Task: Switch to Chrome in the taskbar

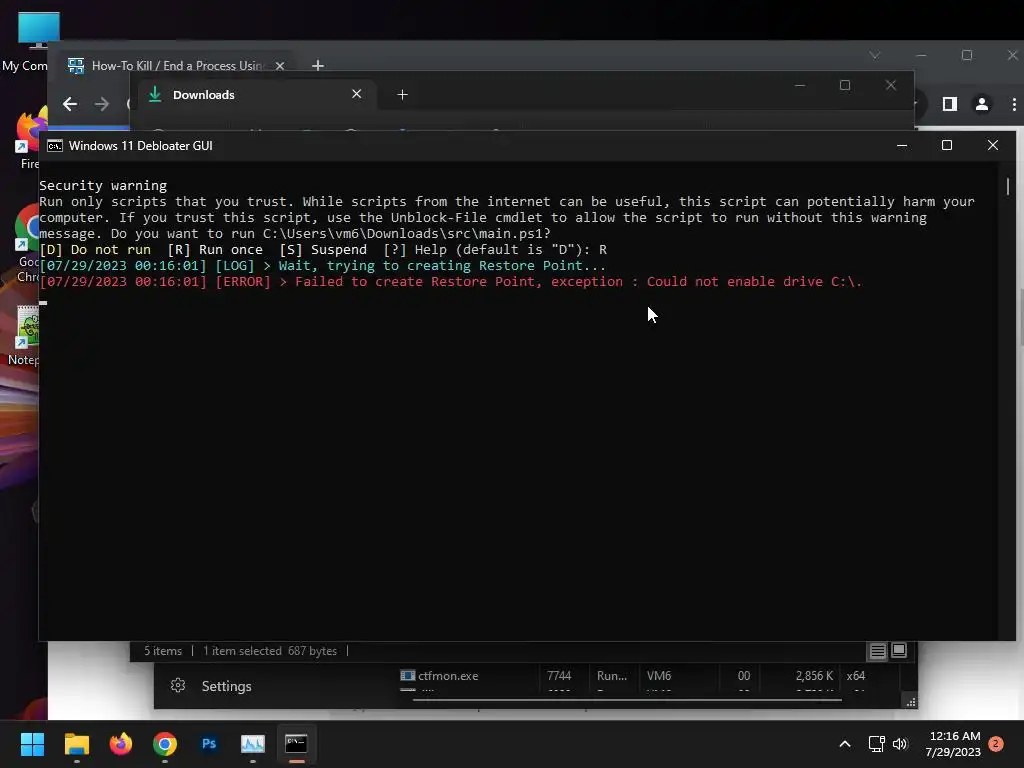Action: point(165,744)
